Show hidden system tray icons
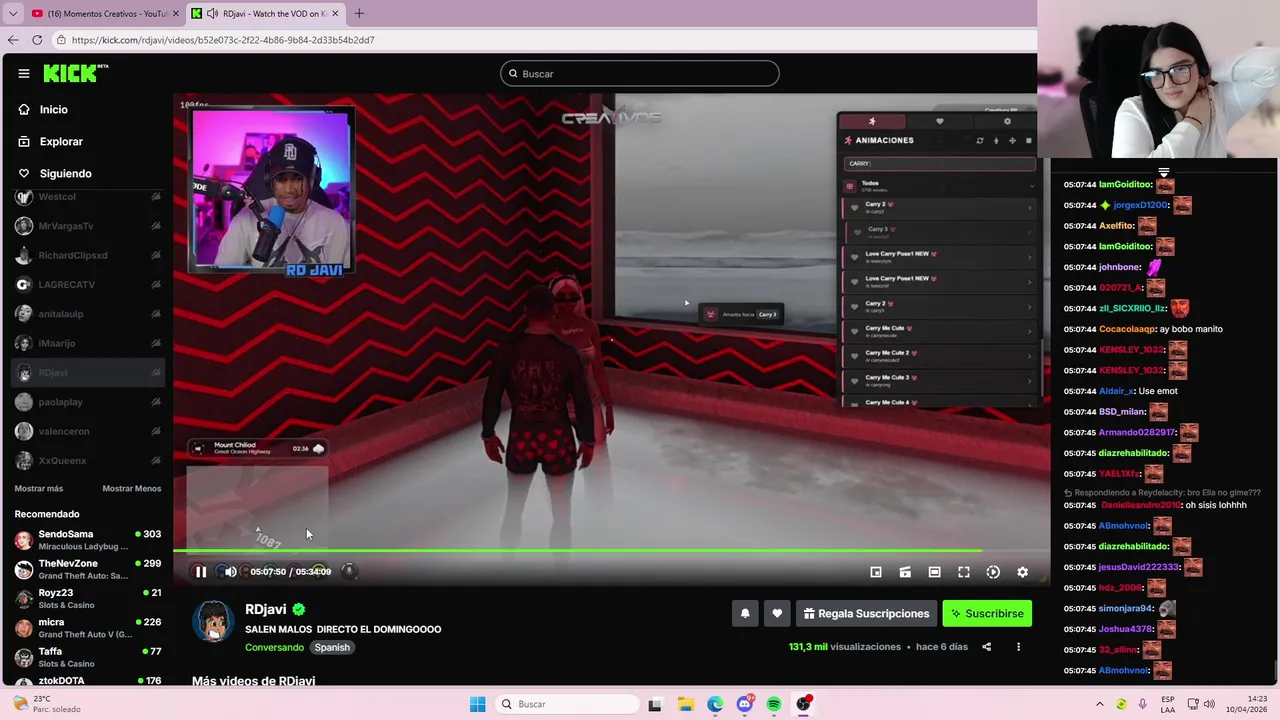The width and height of the screenshot is (1280, 720). 1100,704
